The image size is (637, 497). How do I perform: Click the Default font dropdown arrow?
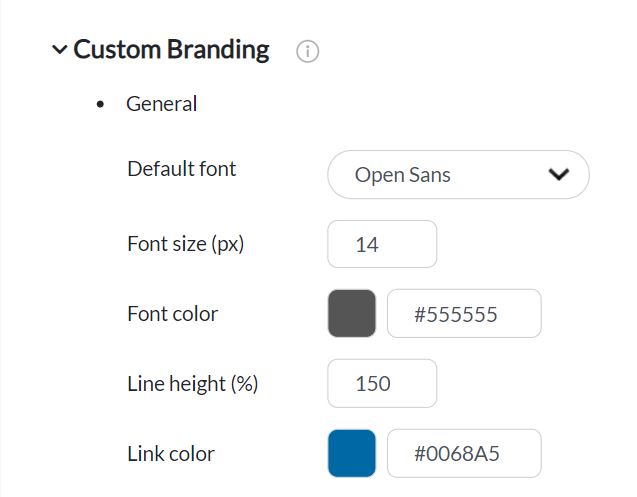pyautogui.click(x=559, y=174)
